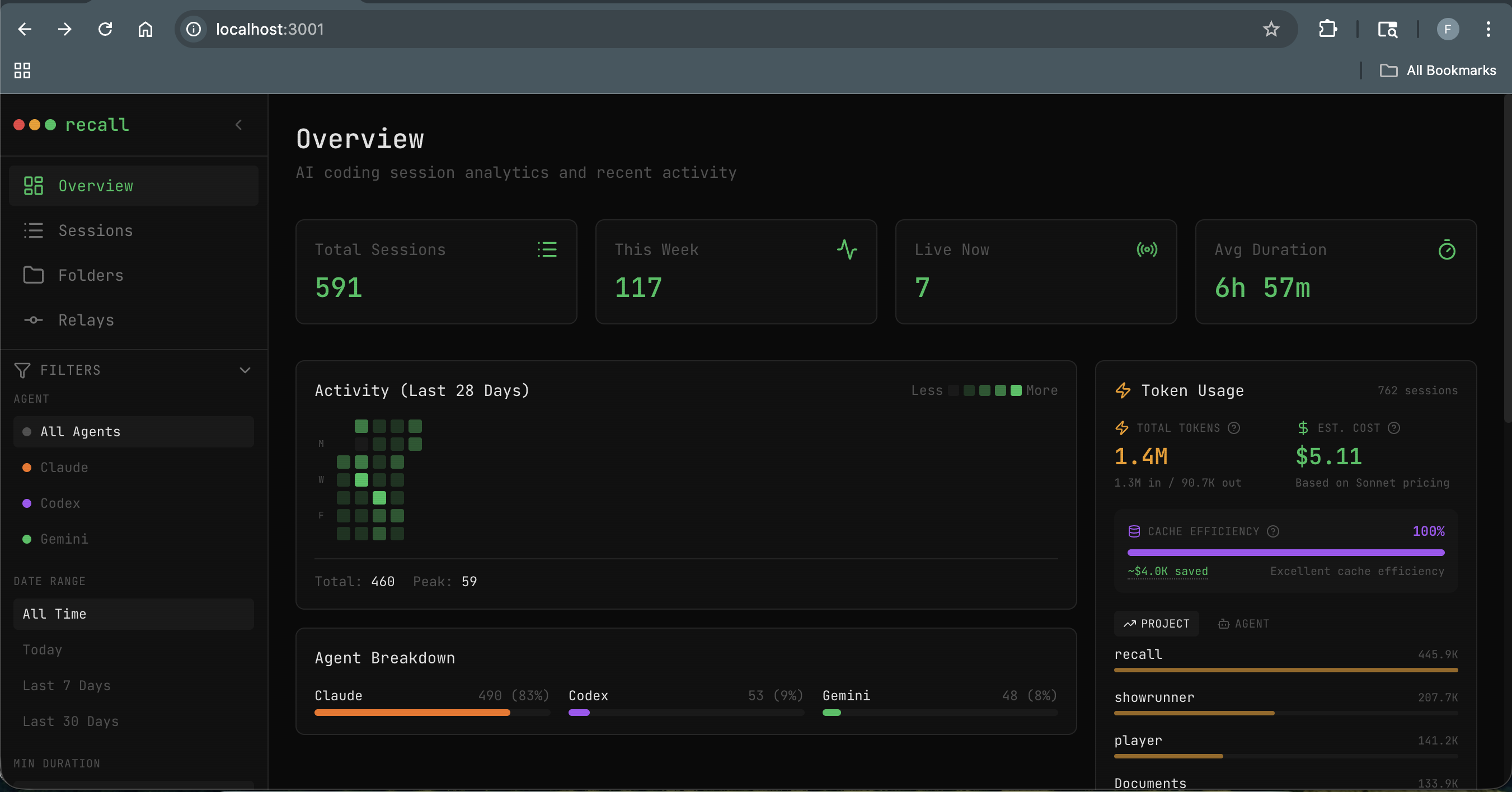Select the Claude agent filter
The width and height of the screenshot is (1512, 792).
pos(64,468)
